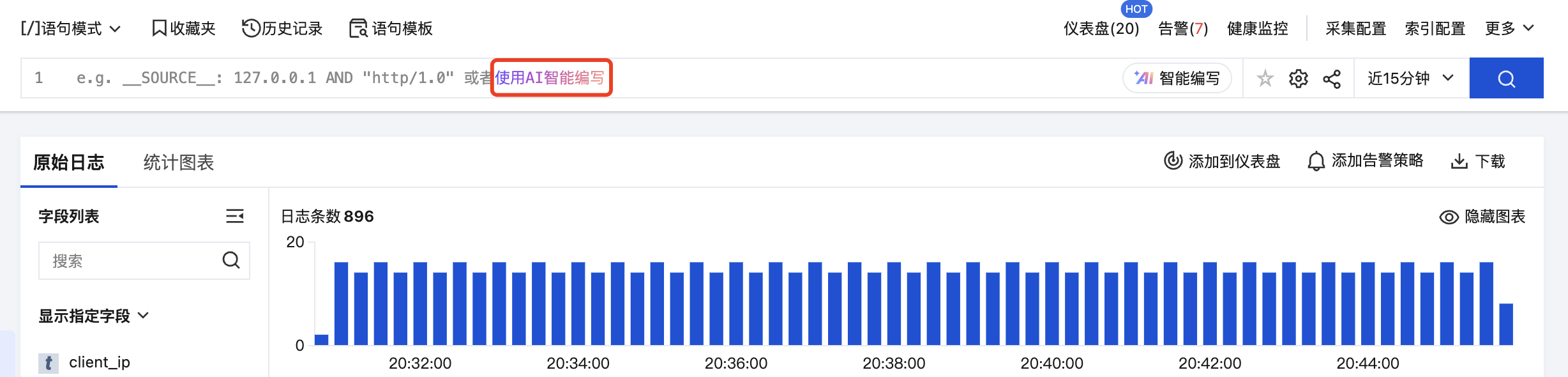Click the blue search magnifier button
The width and height of the screenshot is (1568, 377).
point(1507,78)
